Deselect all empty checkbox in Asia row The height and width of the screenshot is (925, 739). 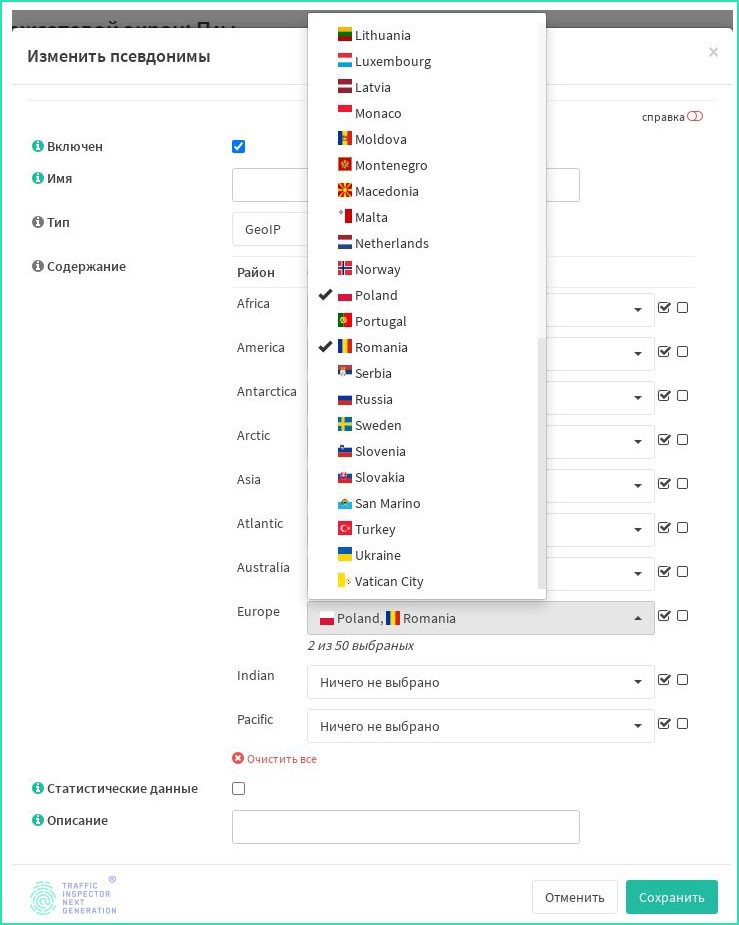tap(682, 484)
